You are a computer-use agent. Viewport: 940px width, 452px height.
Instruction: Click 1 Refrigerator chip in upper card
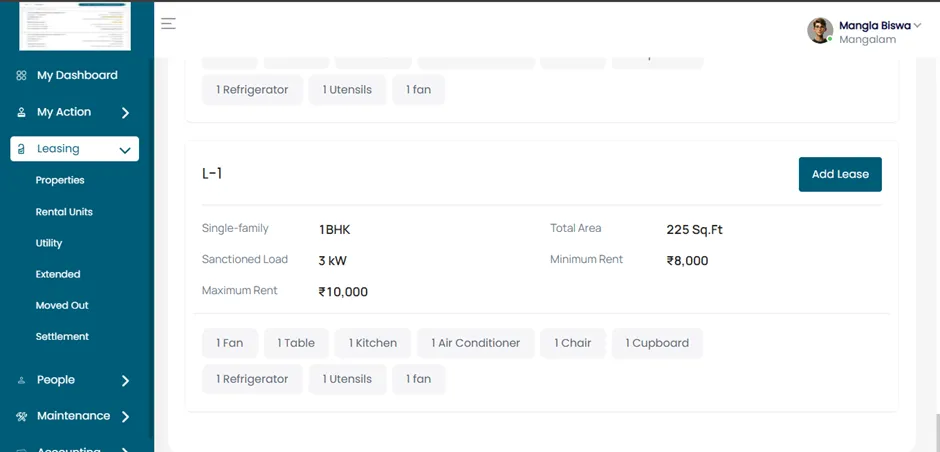pos(252,90)
